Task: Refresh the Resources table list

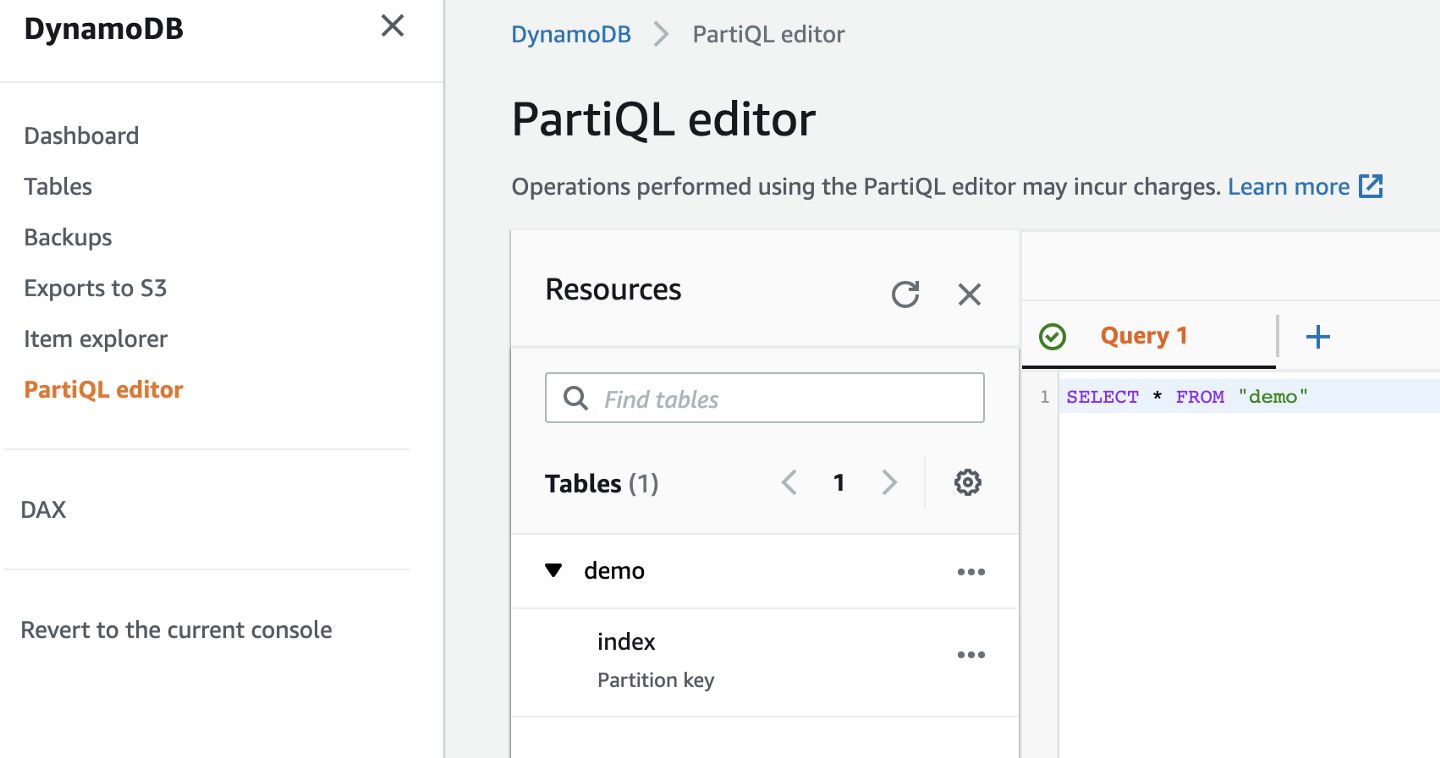Action: point(905,294)
